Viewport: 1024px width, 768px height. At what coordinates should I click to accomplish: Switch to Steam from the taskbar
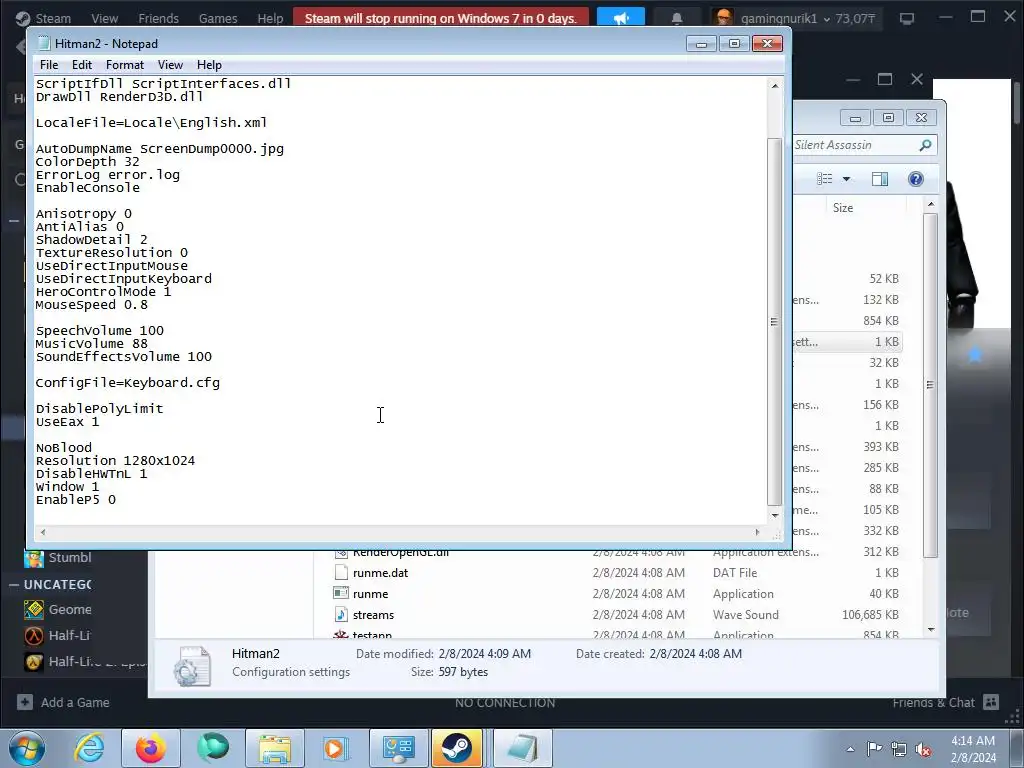coord(457,748)
